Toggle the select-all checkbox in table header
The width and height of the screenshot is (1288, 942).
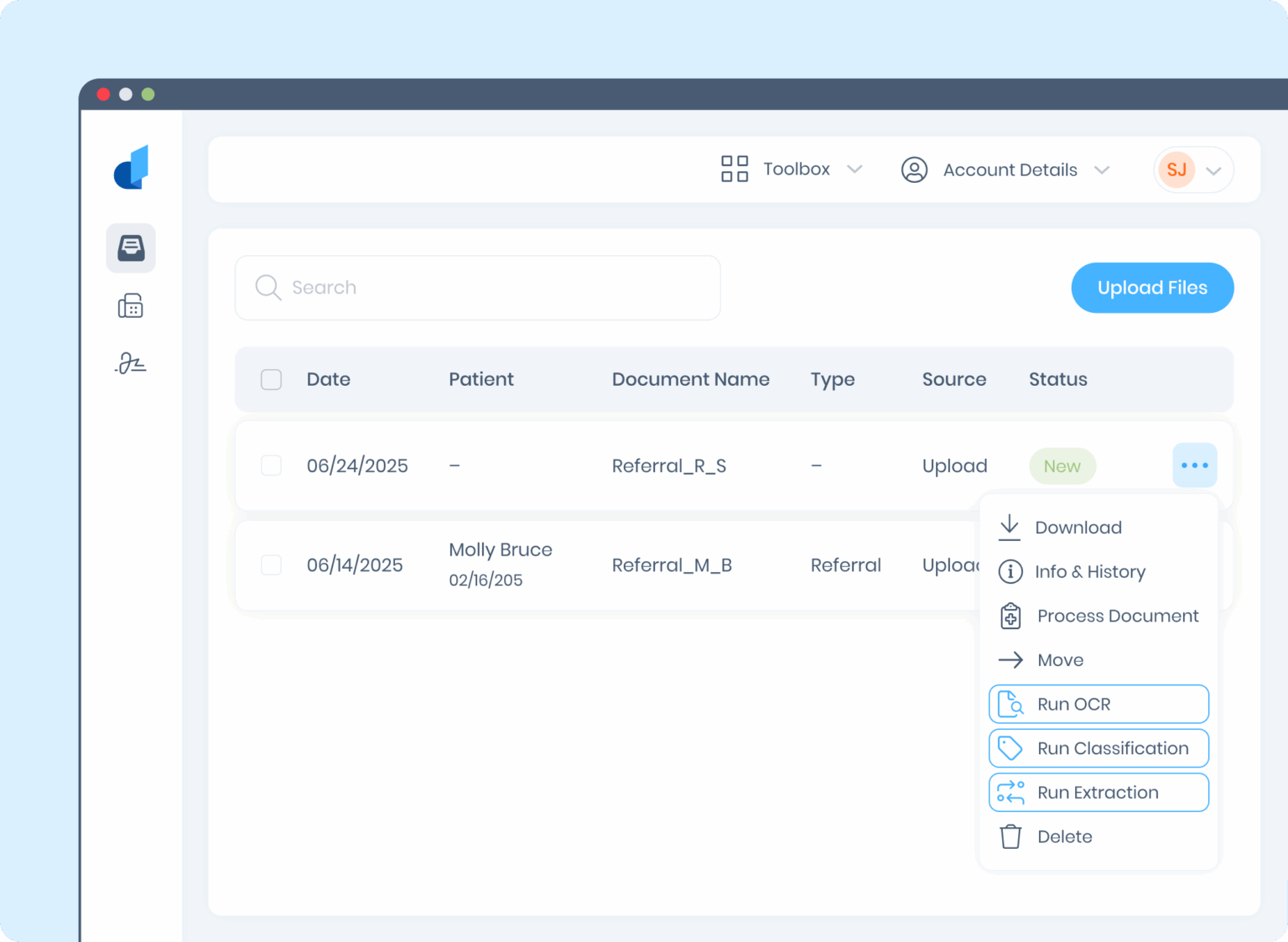pyautogui.click(x=271, y=379)
